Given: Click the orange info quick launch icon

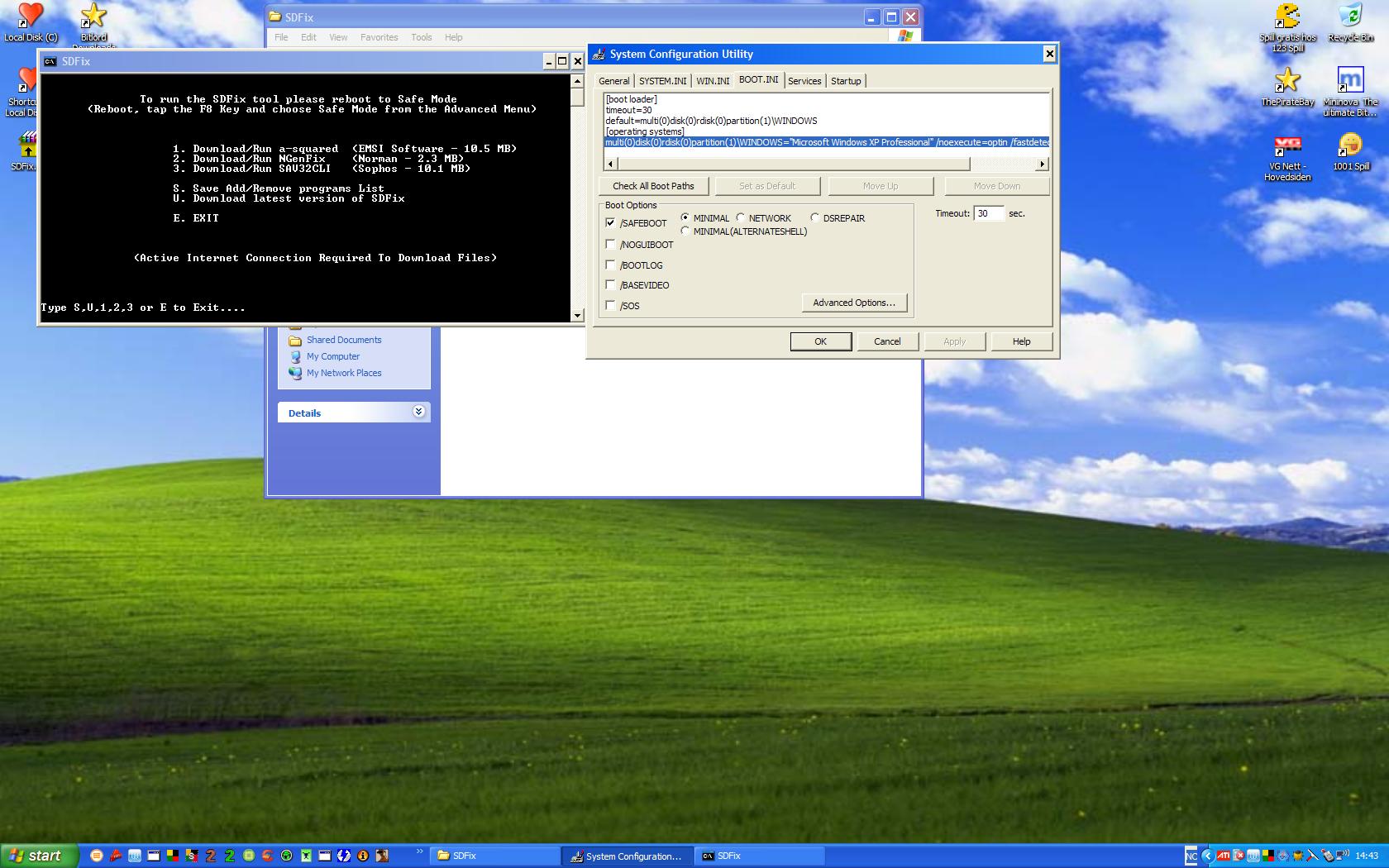Looking at the screenshot, I should click(362, 856).
